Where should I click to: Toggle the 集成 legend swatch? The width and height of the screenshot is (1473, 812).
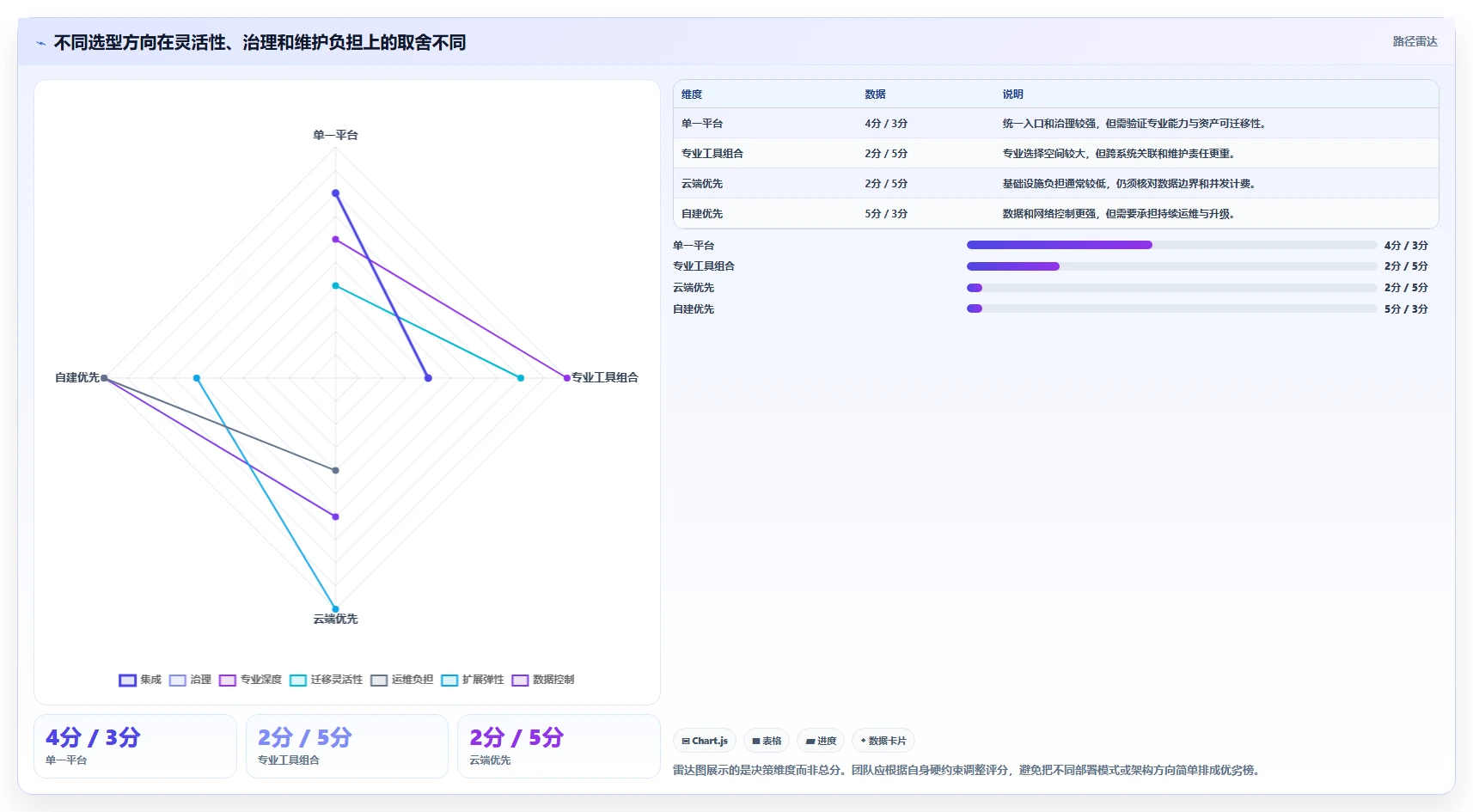128,680
